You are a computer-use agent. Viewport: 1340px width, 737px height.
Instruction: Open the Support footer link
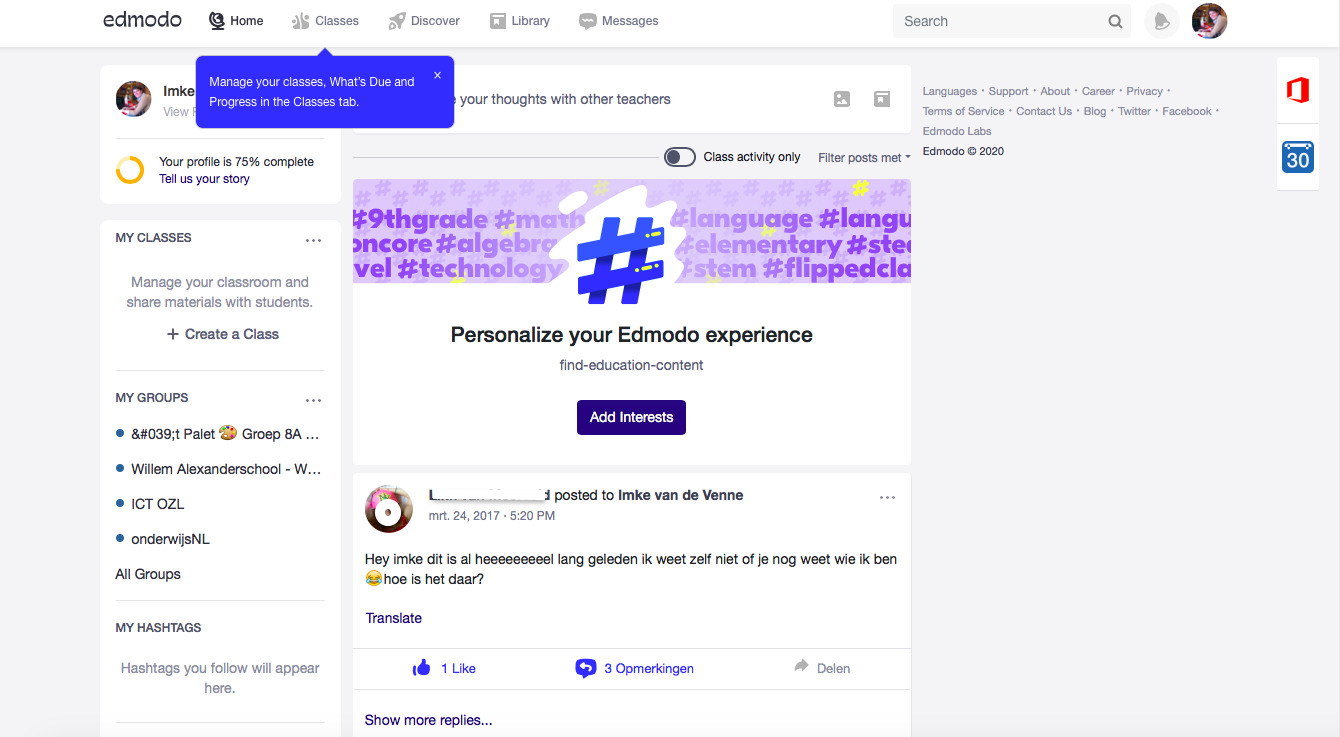(1009, 91)
